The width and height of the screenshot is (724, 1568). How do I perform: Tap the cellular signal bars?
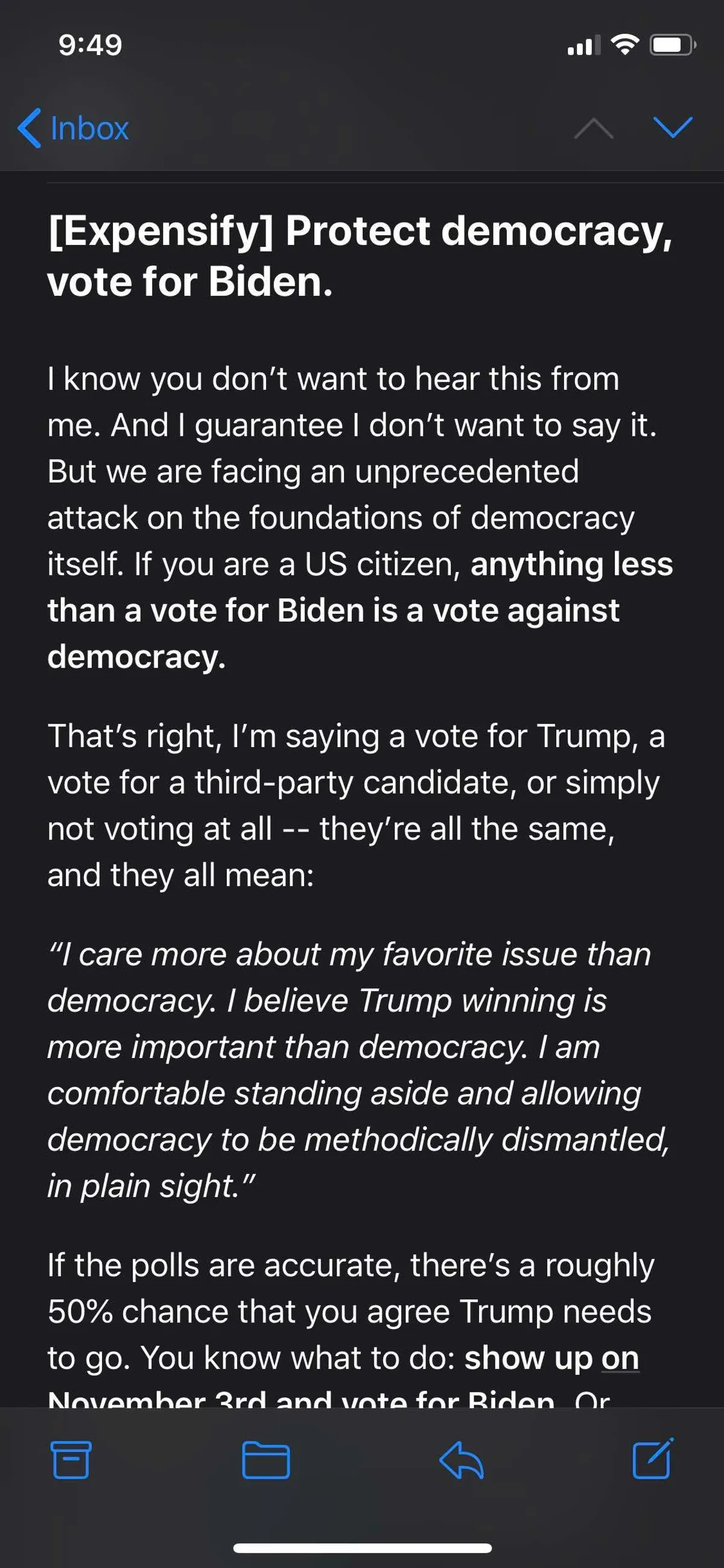pos(583,45)
